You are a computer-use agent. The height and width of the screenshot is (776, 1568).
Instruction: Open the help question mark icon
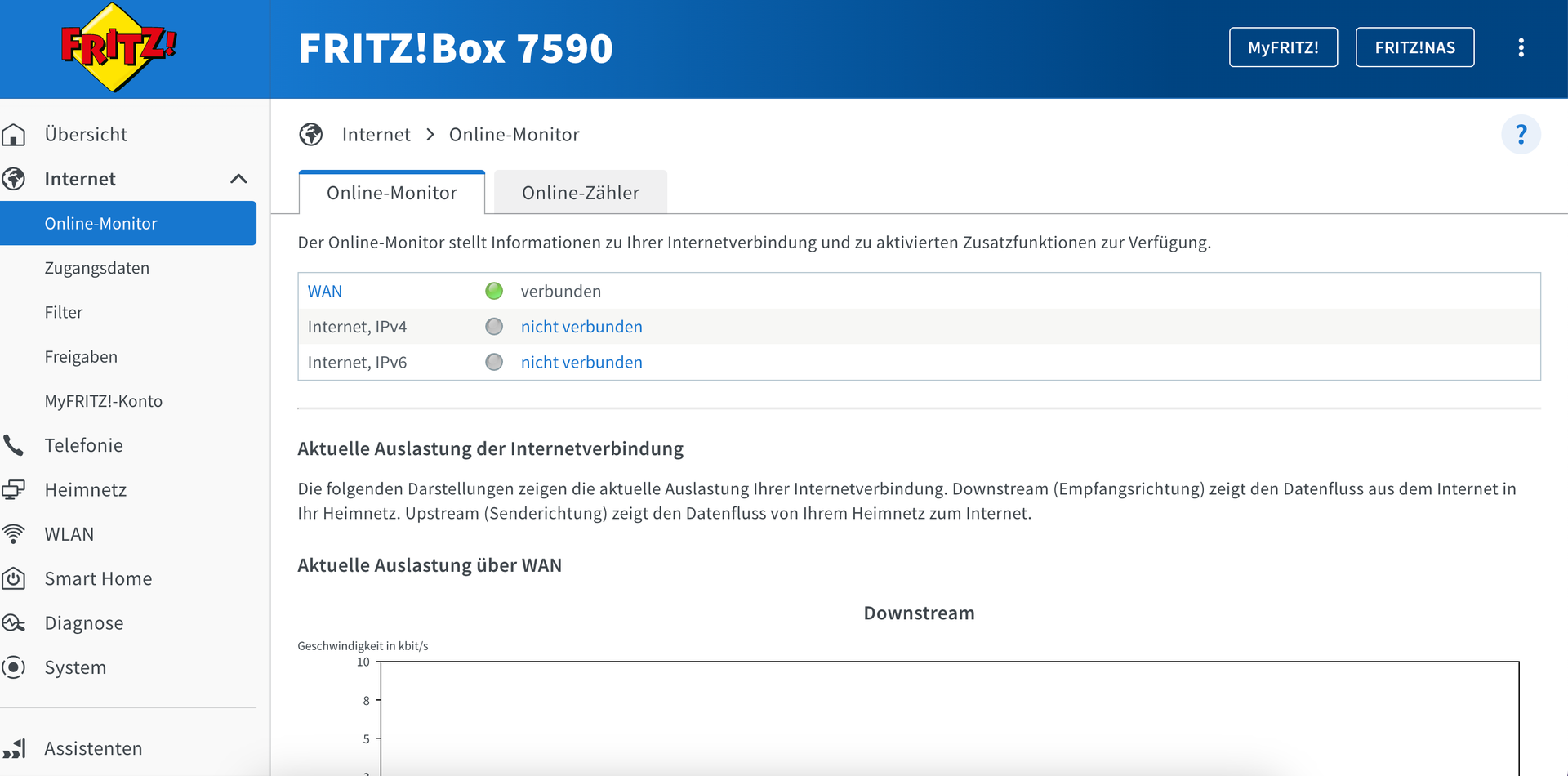click(x=1521, y=134)
